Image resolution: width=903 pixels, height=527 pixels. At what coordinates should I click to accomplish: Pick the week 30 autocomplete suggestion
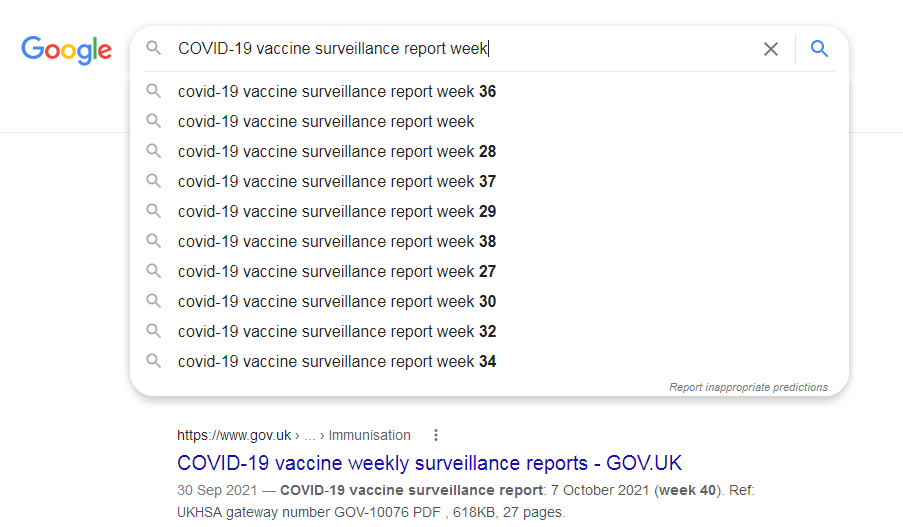pyautogui.click(x=337, y=302)
